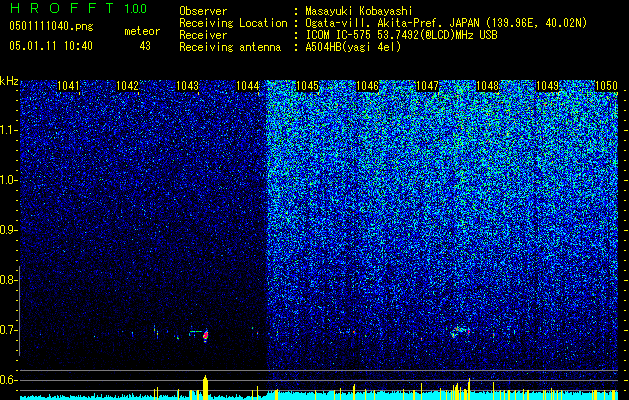629x400 pixels.
Task: Click the 1050 time marker
Action: [x=606, y=86]
